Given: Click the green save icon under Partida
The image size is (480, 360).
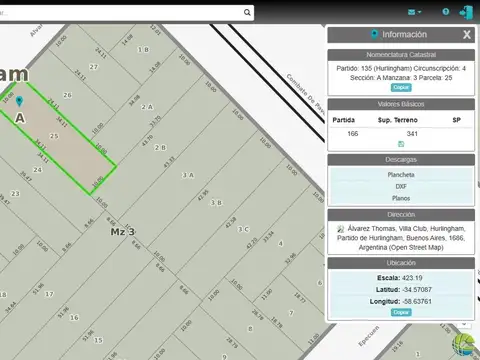Looking at the screenshot, I should click(x=401, y=144).
